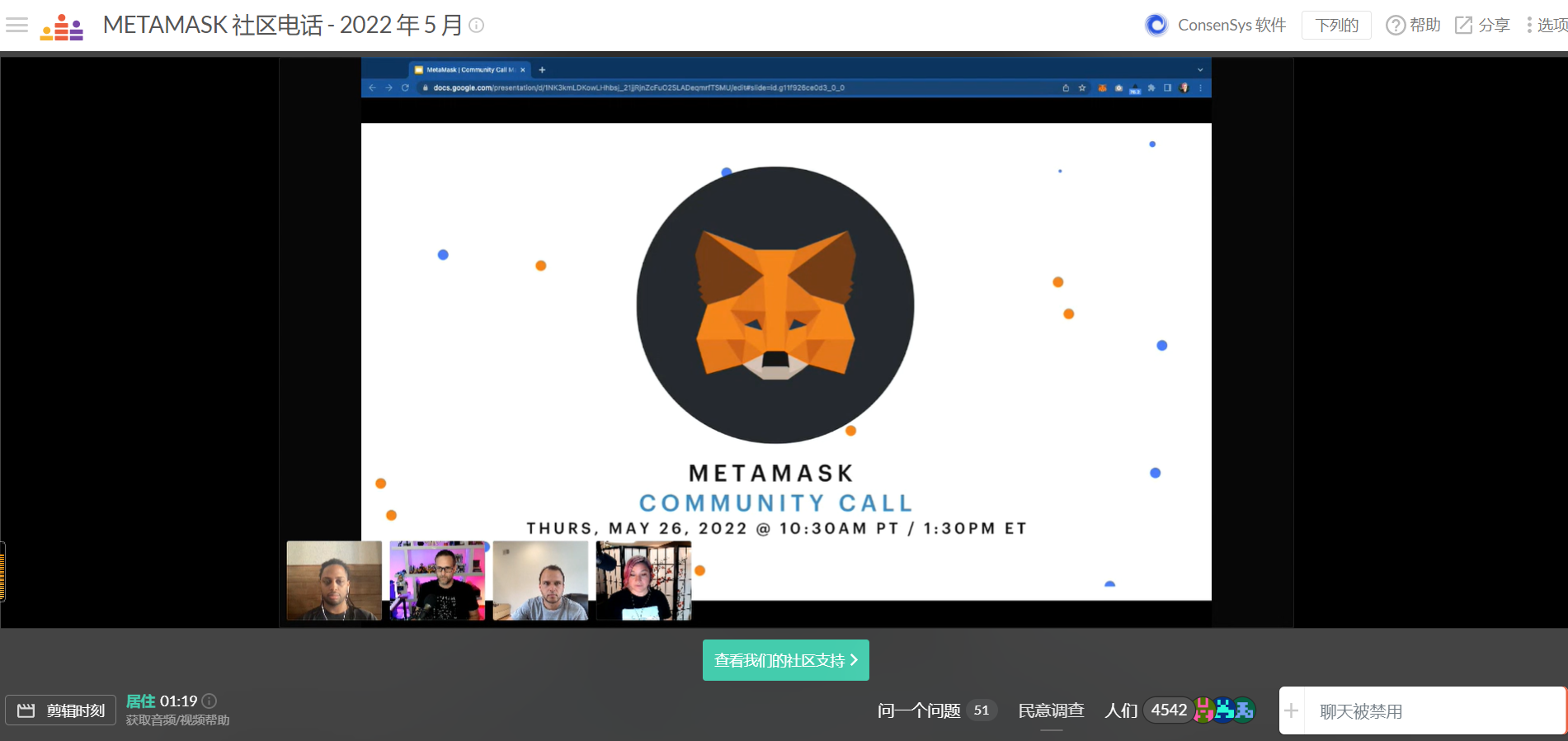Click the ConsenSys circular logo
1568x741 pixels.
pyautogui.click(x=1156, y=25)
